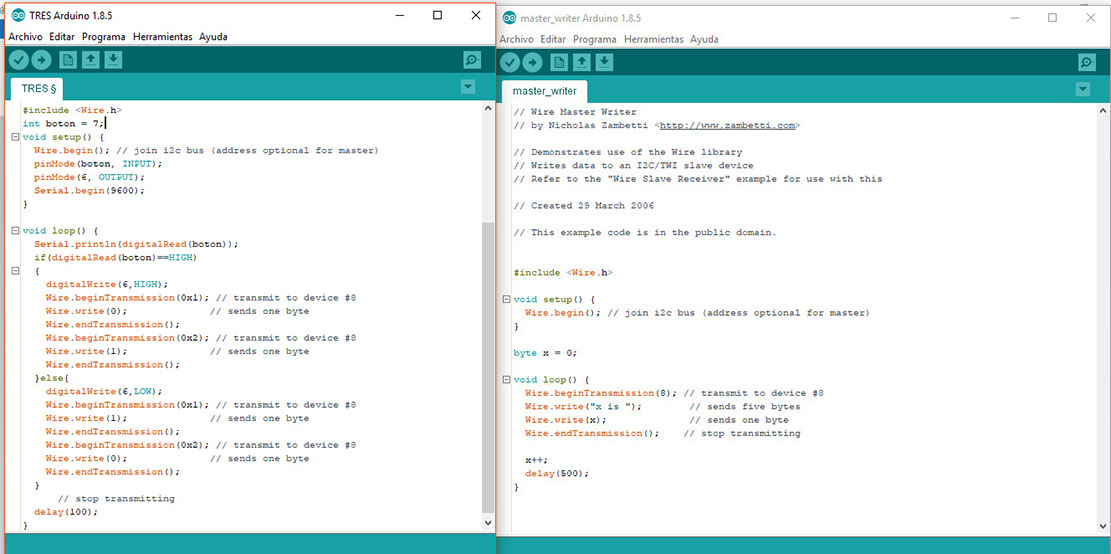Collapse void setup() fold in master_writer editor
This screenshot has width=1111, height=554.
tap(506, 300)
